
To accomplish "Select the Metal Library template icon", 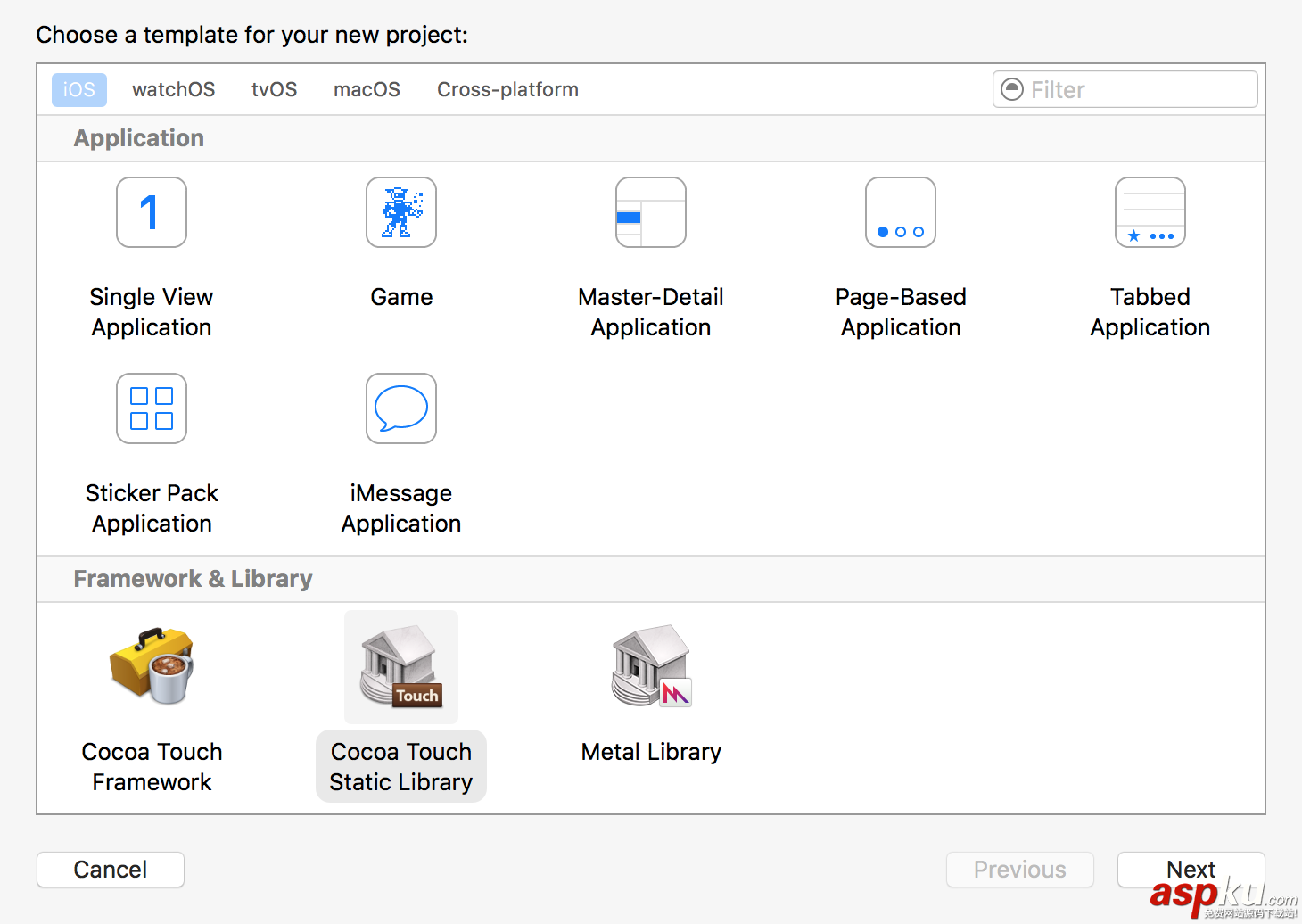I will point(651,666).
